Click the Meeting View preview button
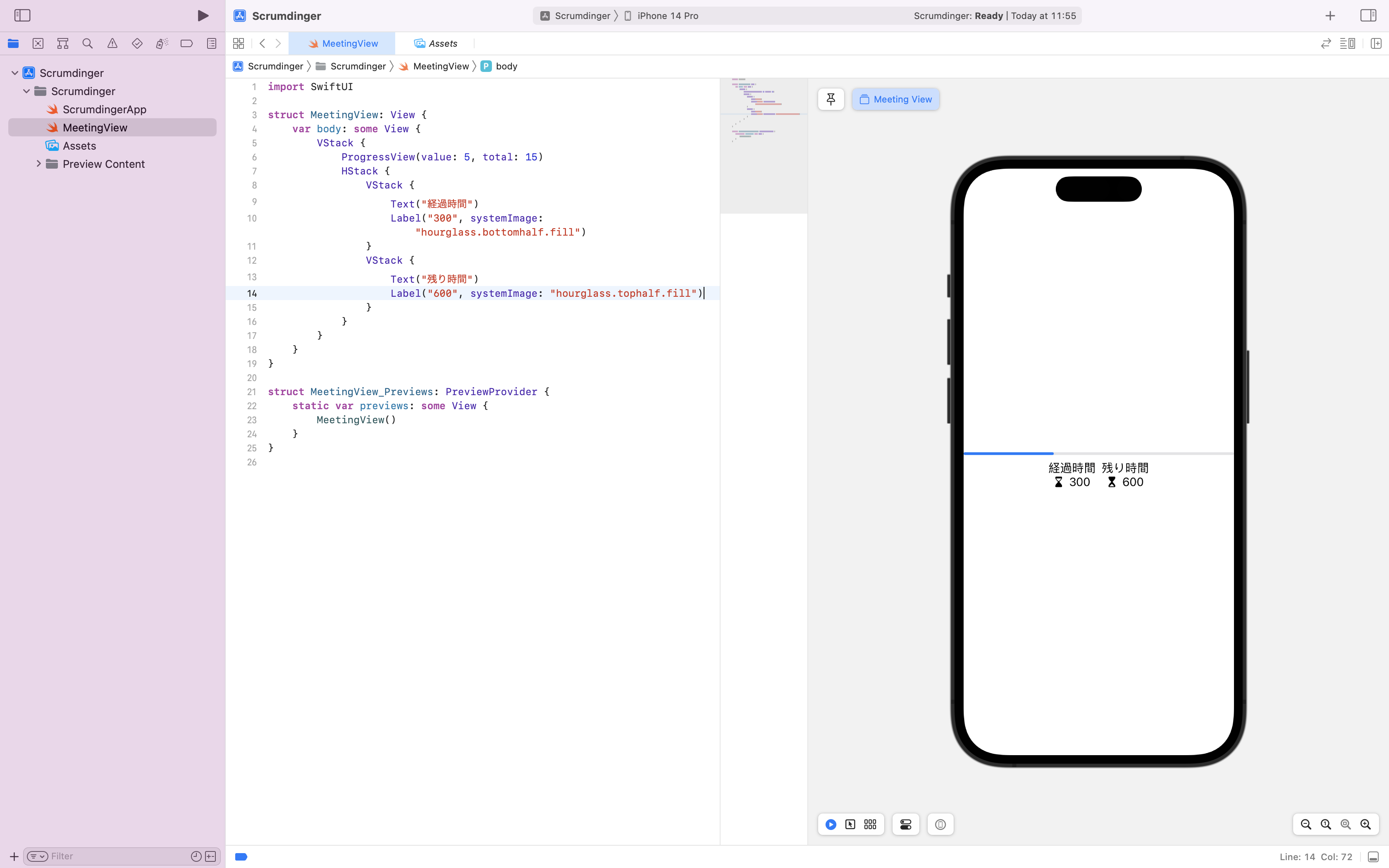Viewport: 1389px width, 868px height. tap(895, 99)
